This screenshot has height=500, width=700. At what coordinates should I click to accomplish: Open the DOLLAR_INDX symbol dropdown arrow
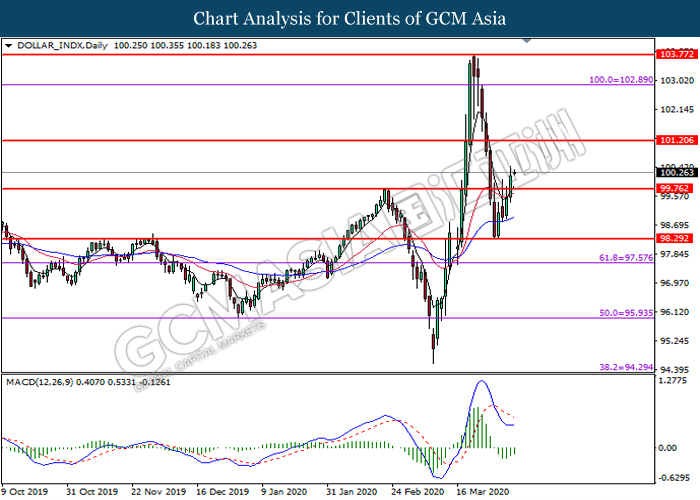click(8, 46)
